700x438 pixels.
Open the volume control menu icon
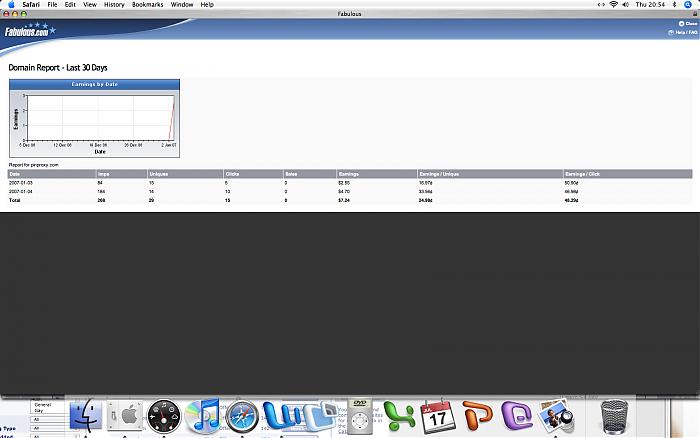click(x=625, y=4)
